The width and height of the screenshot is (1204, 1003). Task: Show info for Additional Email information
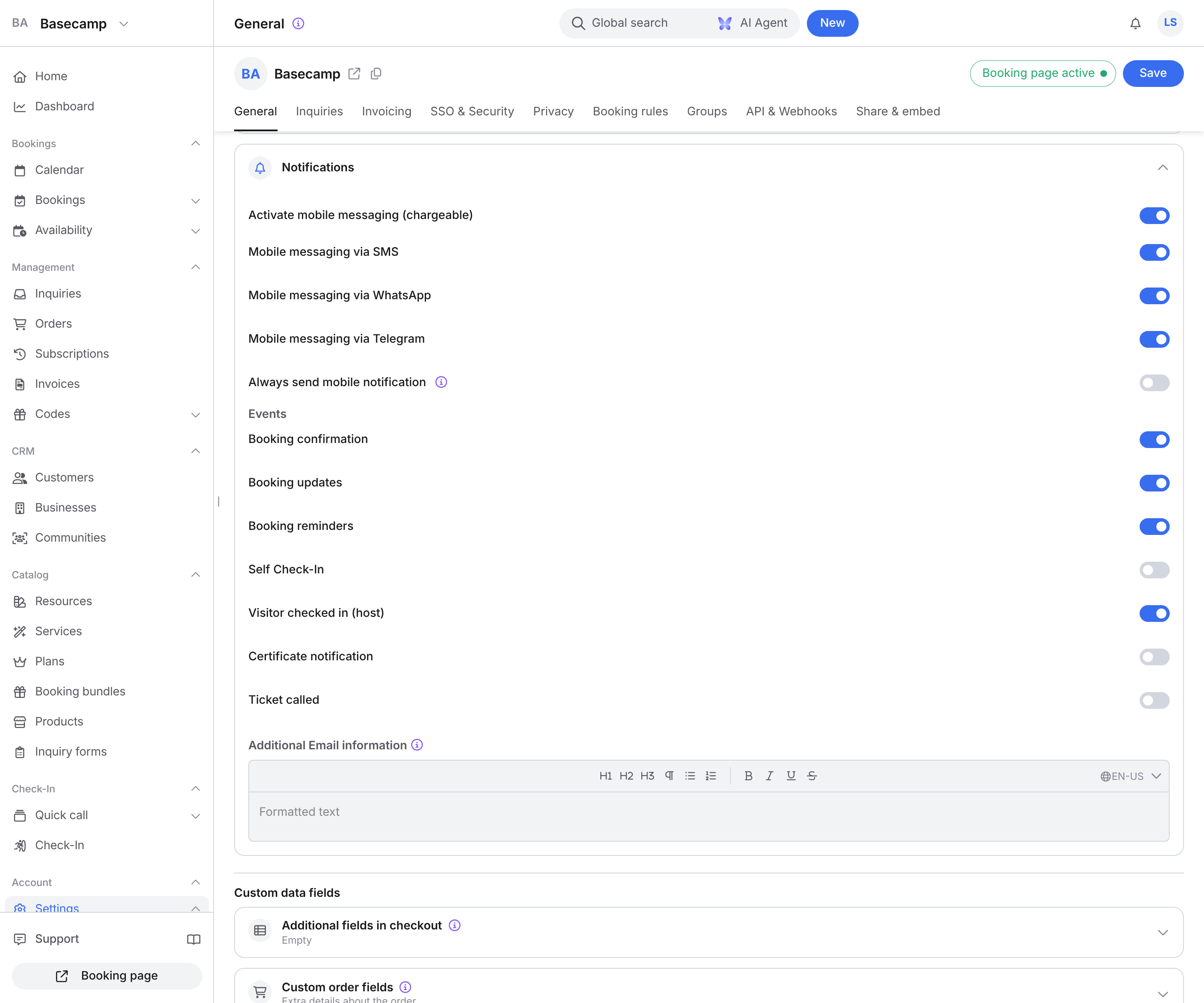click(x=417, y=744)
